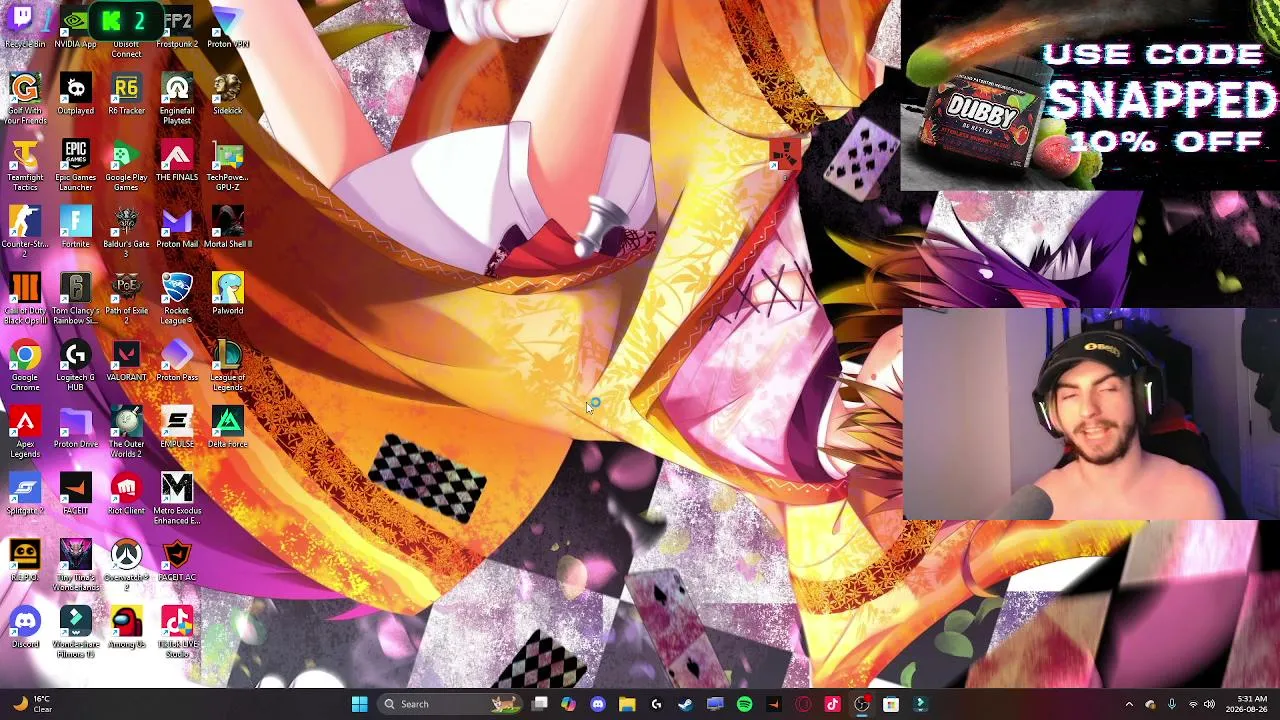Viewport: 1280px width, 720px height.
Task: Select Call of Duty Black Ops III icon
Action: [25, 300]
